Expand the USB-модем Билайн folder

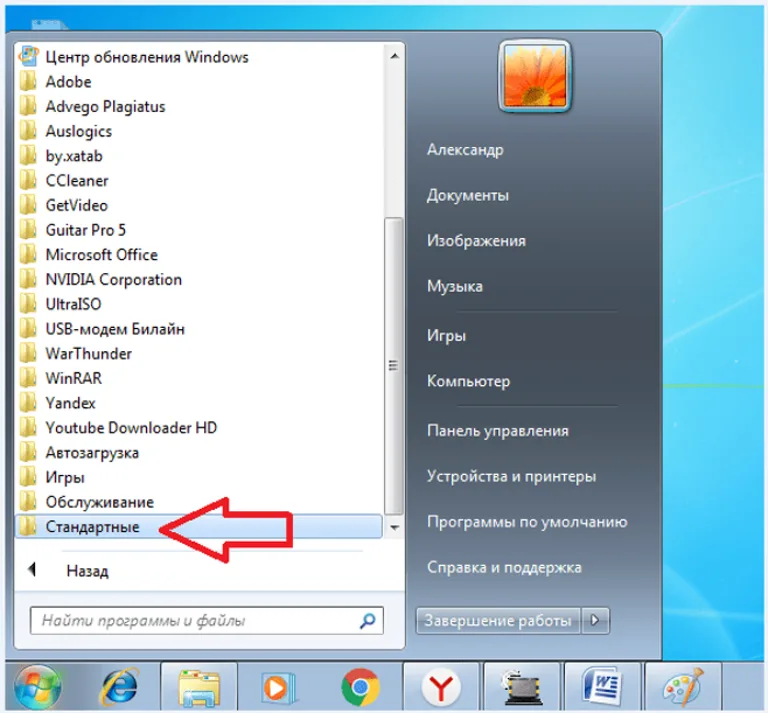coord(115,329)
